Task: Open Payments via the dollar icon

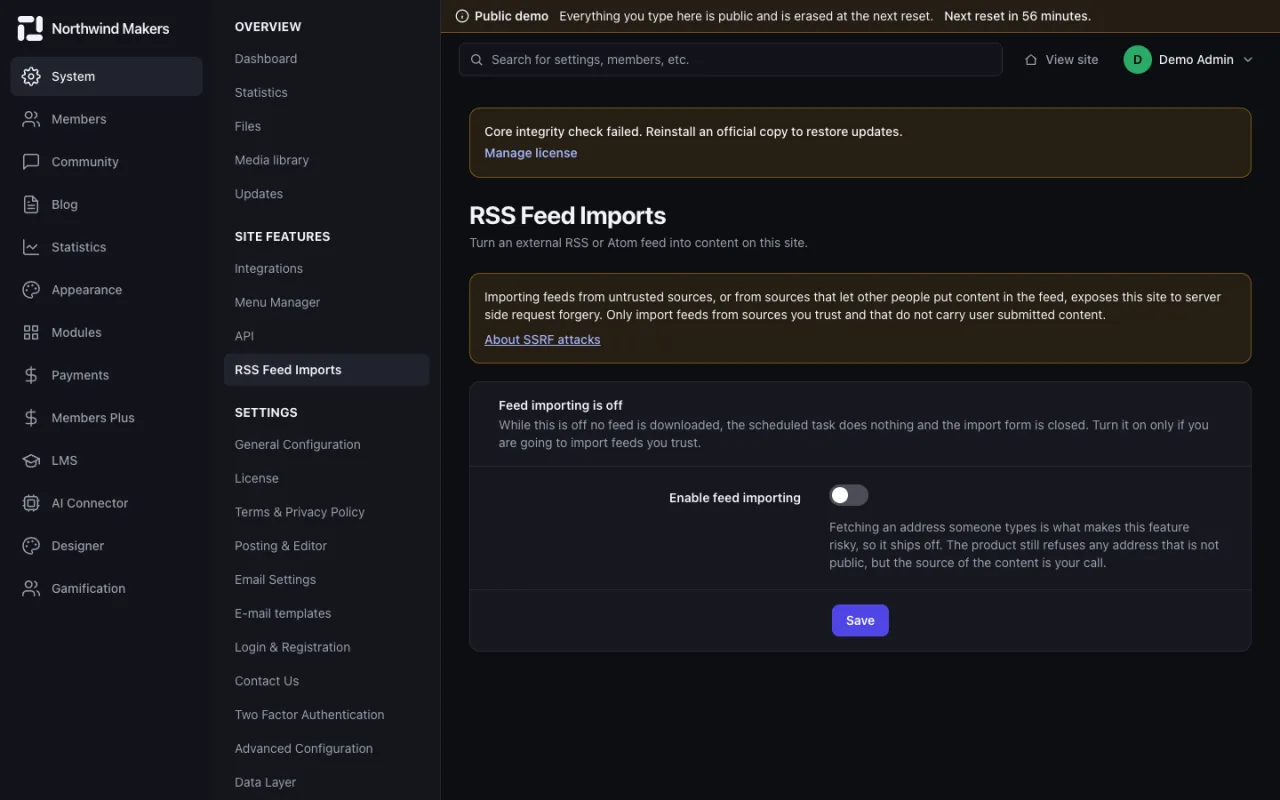Action: (x=31, y=375)
